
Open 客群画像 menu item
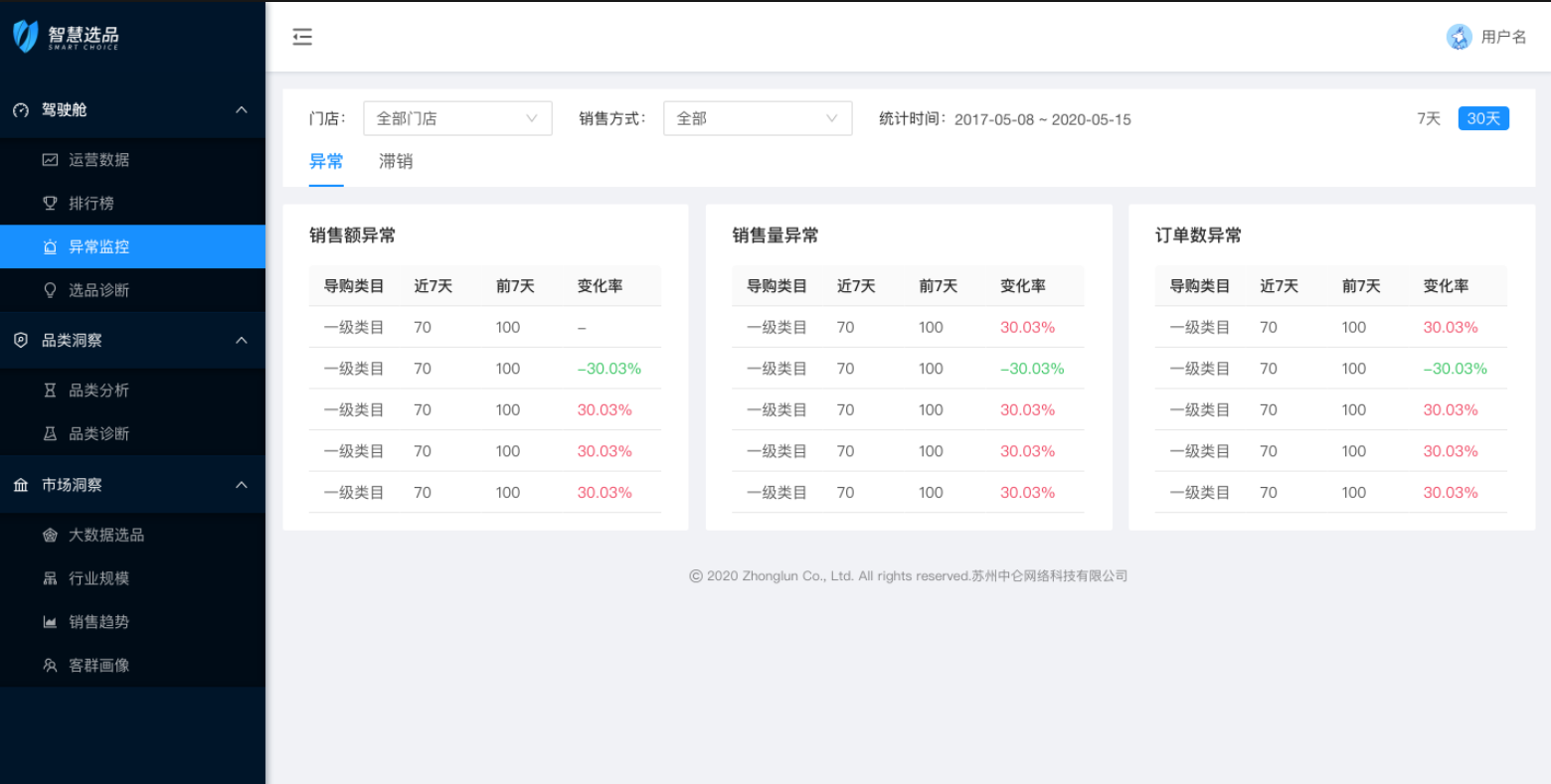[98, 666]
